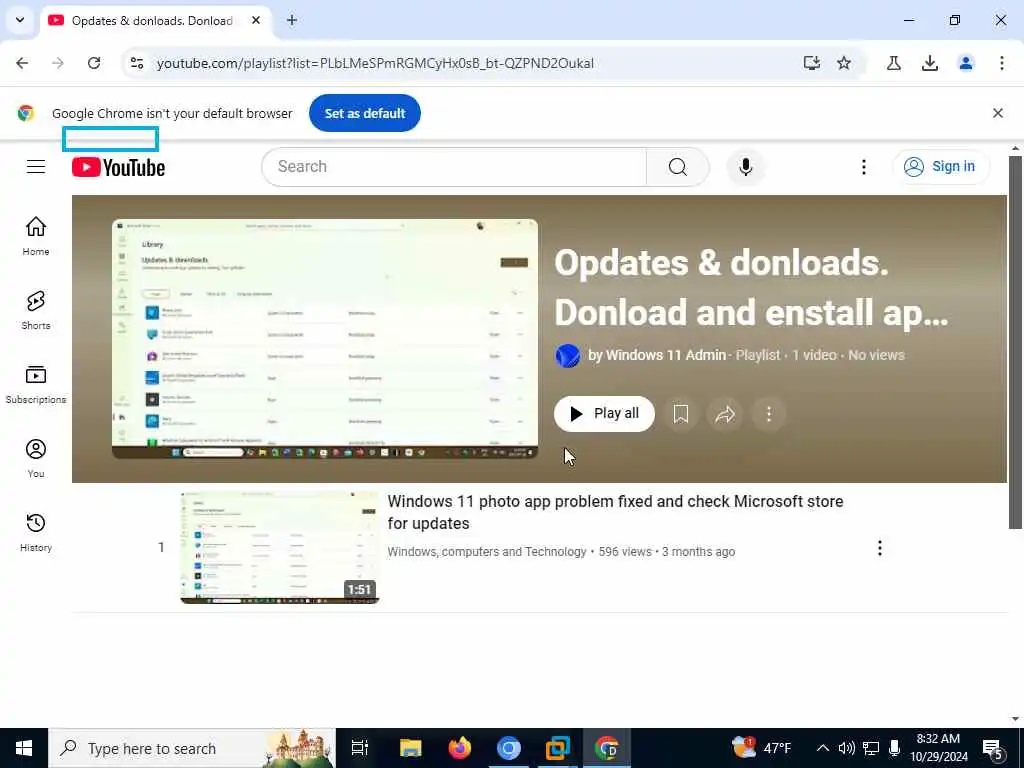The image size is (1024, 768).
Task: Open 'Windows, computers and Technology' channel link
Action: tap(487, 552)
